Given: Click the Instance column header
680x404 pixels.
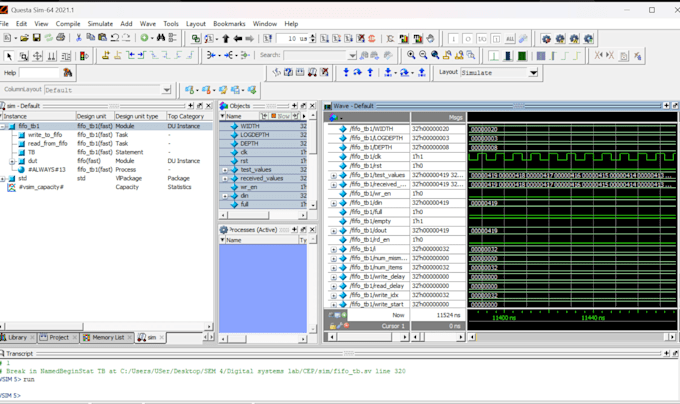Looking at the screenshot, I should point(39,116).
